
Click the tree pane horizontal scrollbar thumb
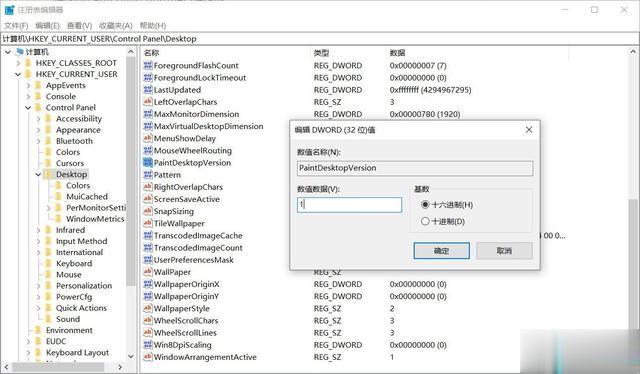point(58,367)
